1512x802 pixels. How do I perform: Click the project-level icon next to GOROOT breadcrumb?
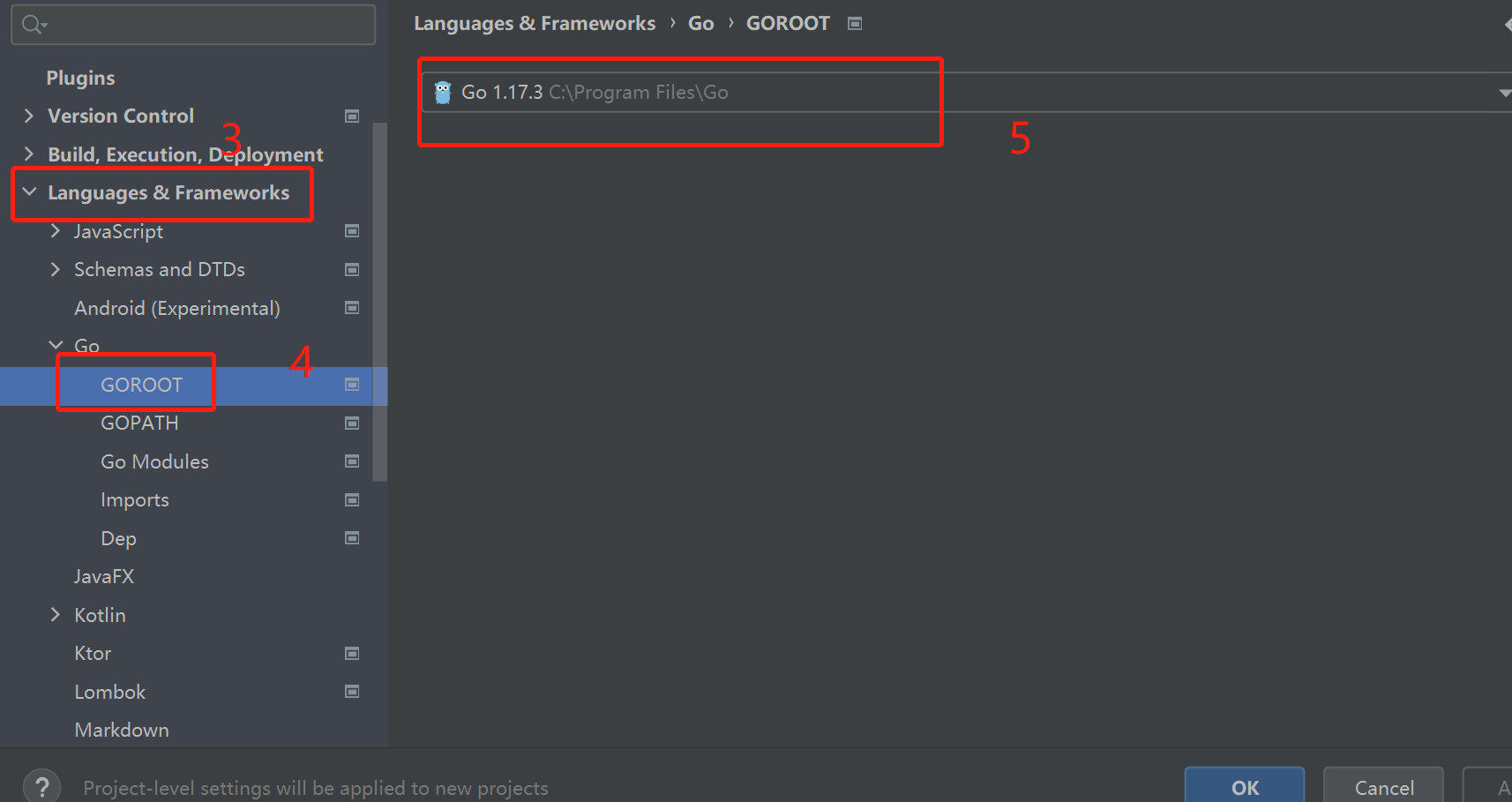854,24
